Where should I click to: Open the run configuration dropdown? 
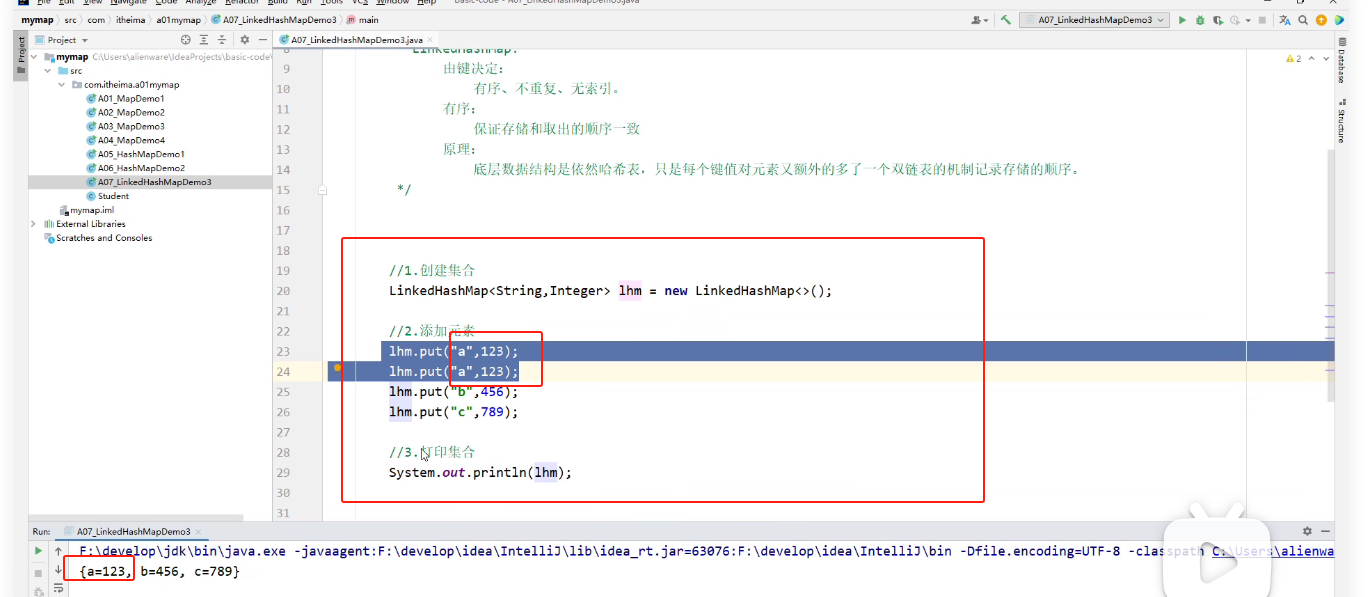(1096, 20)
